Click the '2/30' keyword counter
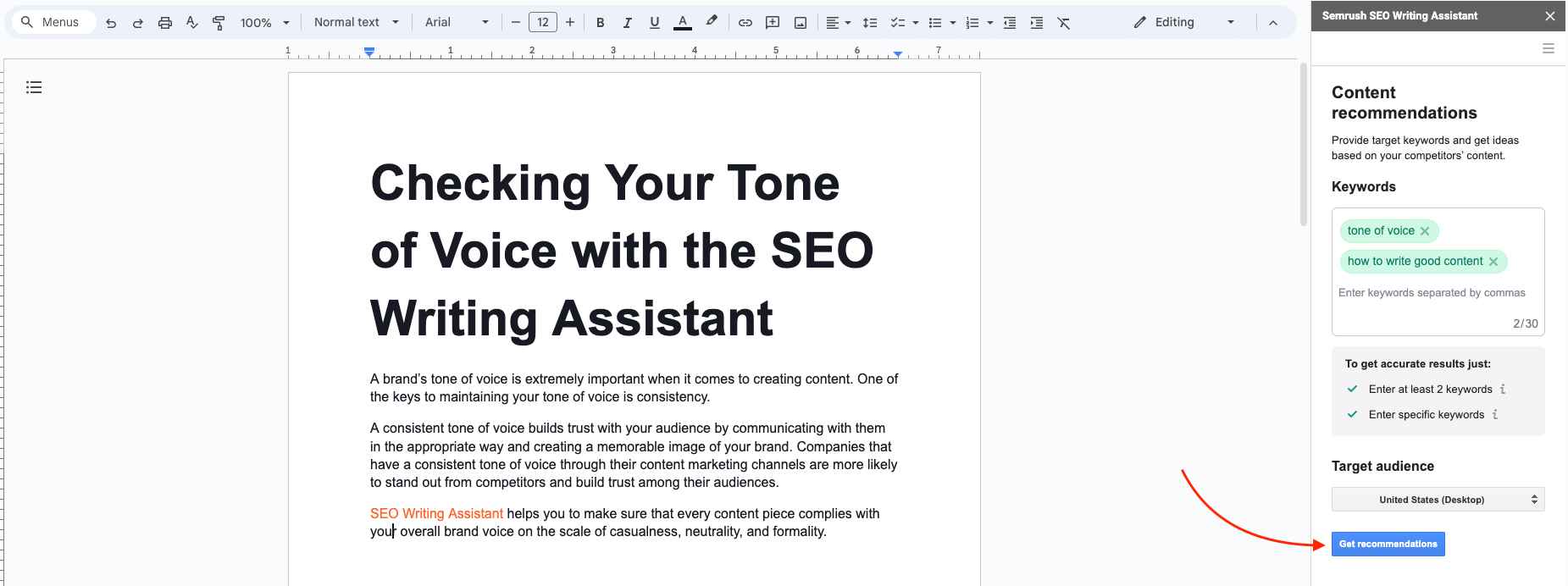1568x586 pixels. pyautogui.click(x=1526, y=323)
